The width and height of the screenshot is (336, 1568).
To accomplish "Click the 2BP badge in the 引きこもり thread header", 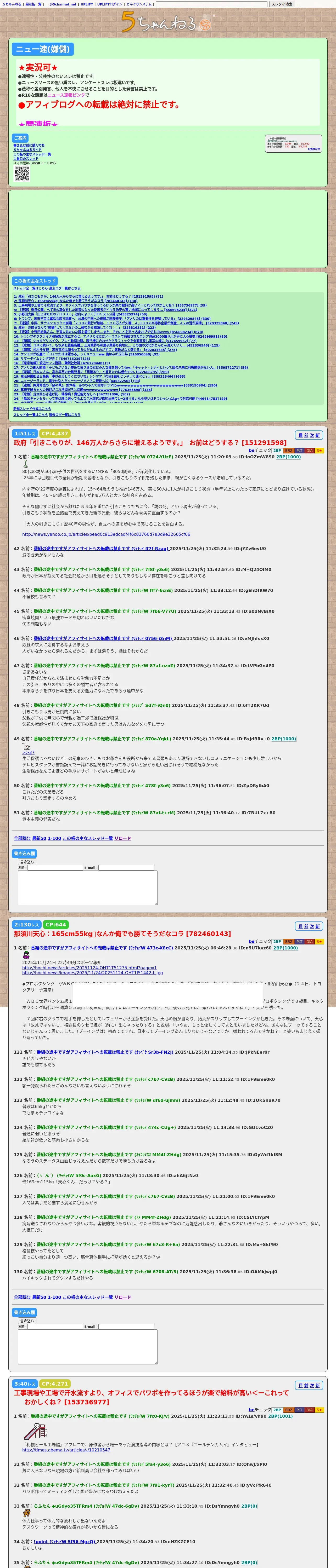I will coord(277,451).
